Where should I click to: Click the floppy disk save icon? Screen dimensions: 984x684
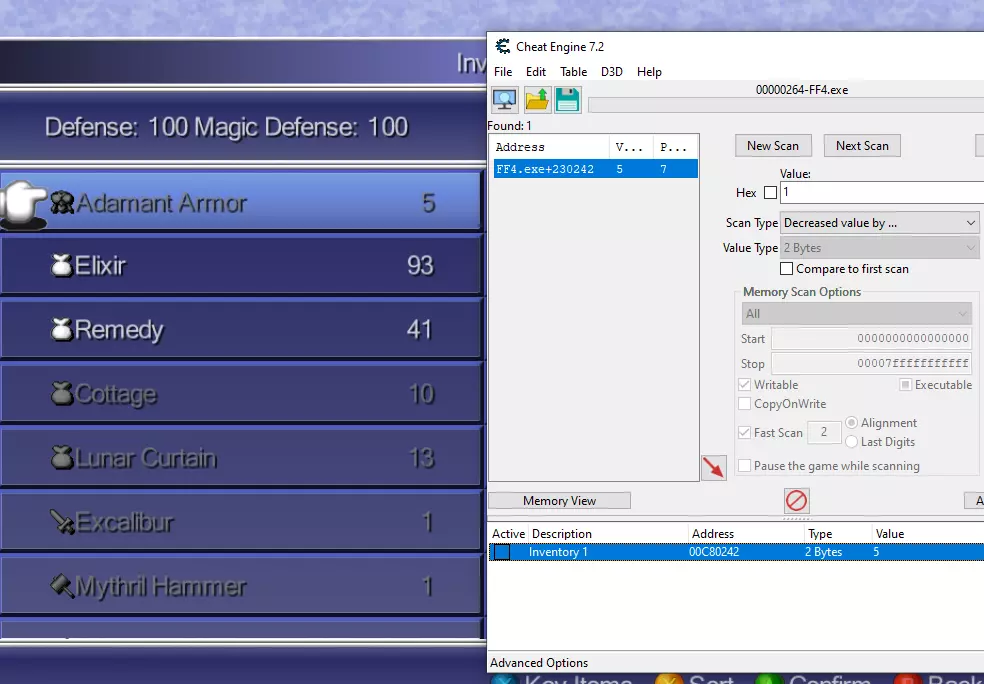tap(567, 100)
